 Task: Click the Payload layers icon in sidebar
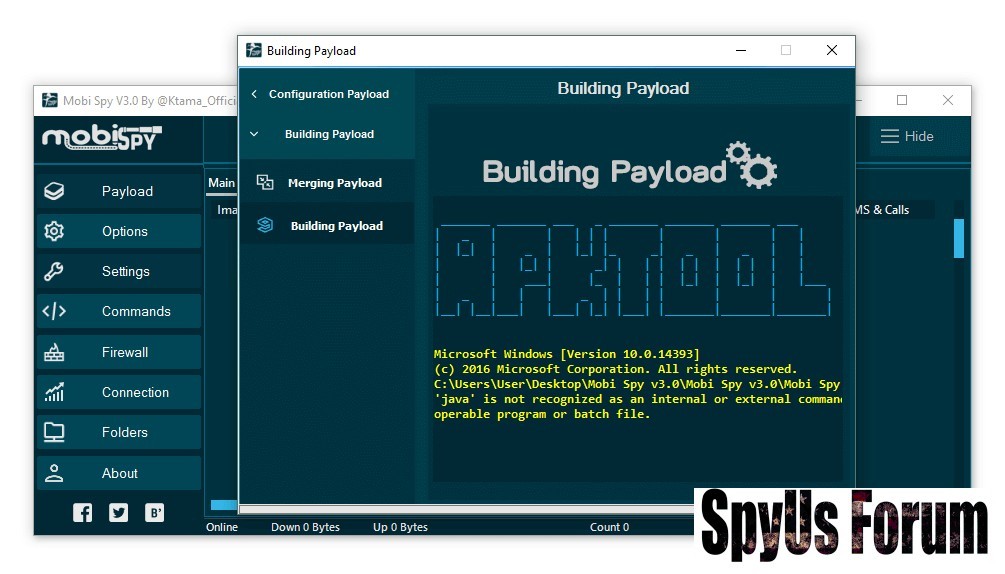54,191
